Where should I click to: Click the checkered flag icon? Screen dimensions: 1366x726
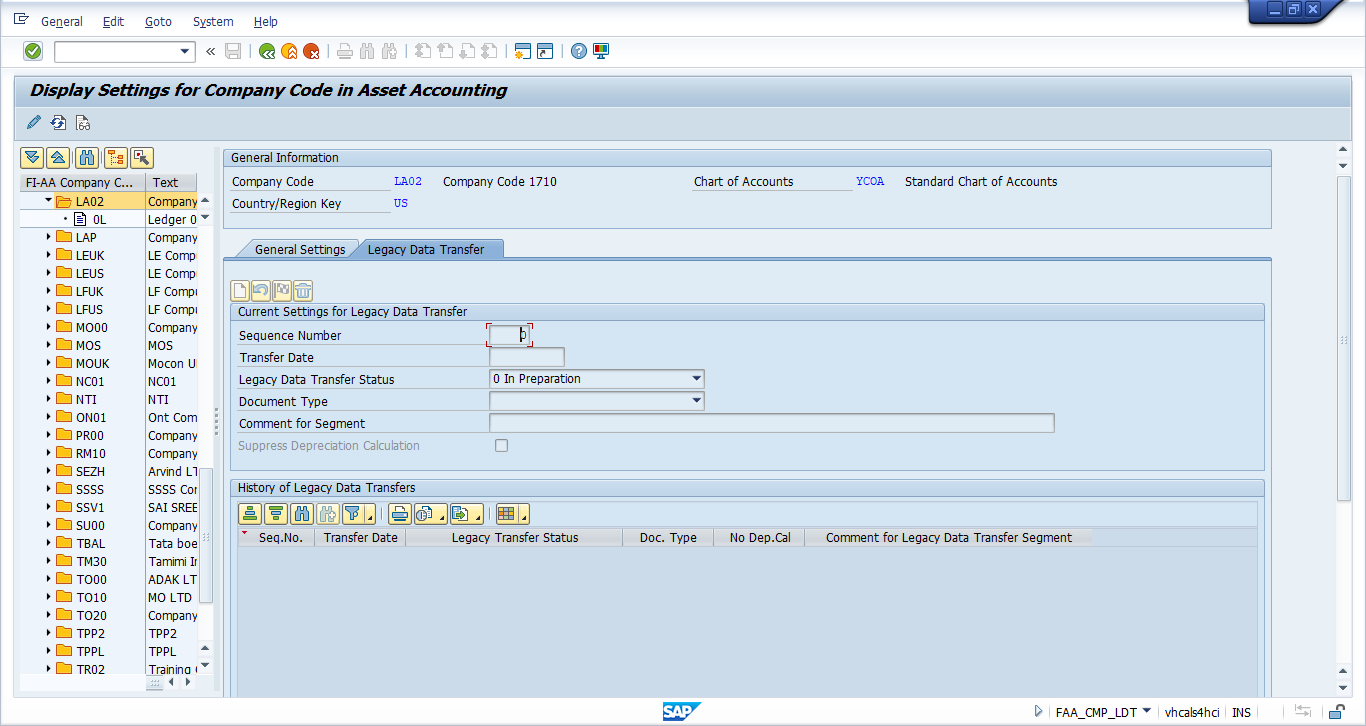click(x=282, y=291)
